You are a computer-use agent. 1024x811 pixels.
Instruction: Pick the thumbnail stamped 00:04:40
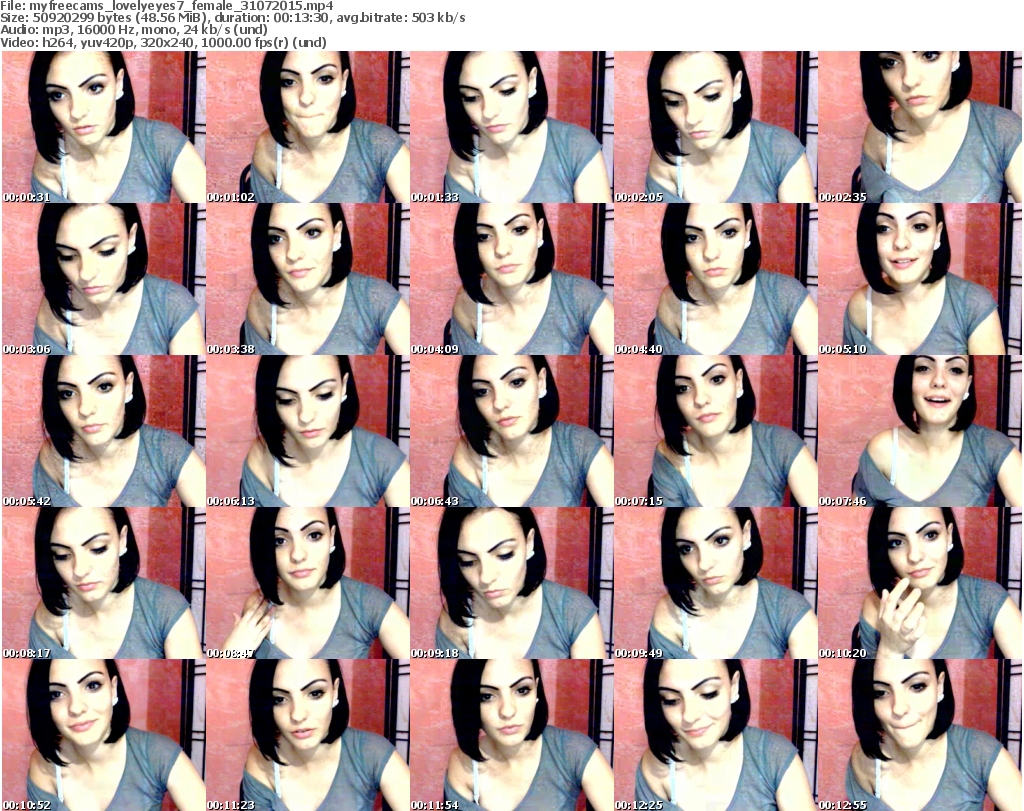[x=715, y=279]
